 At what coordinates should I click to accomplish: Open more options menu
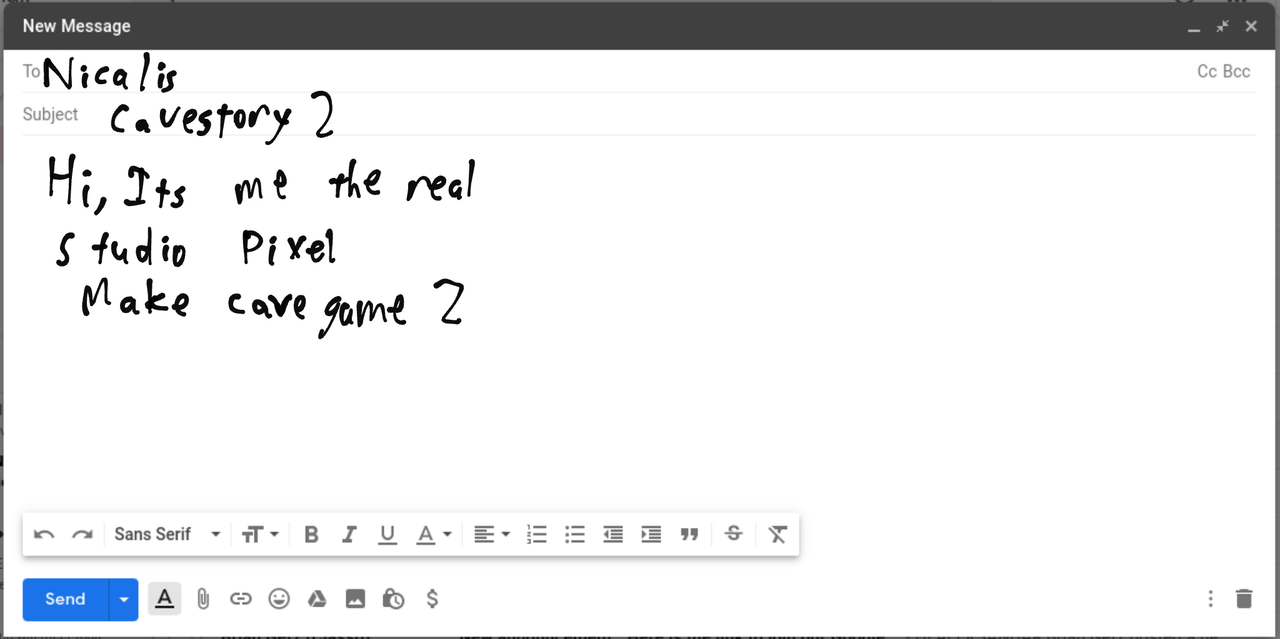(1210, 599)
